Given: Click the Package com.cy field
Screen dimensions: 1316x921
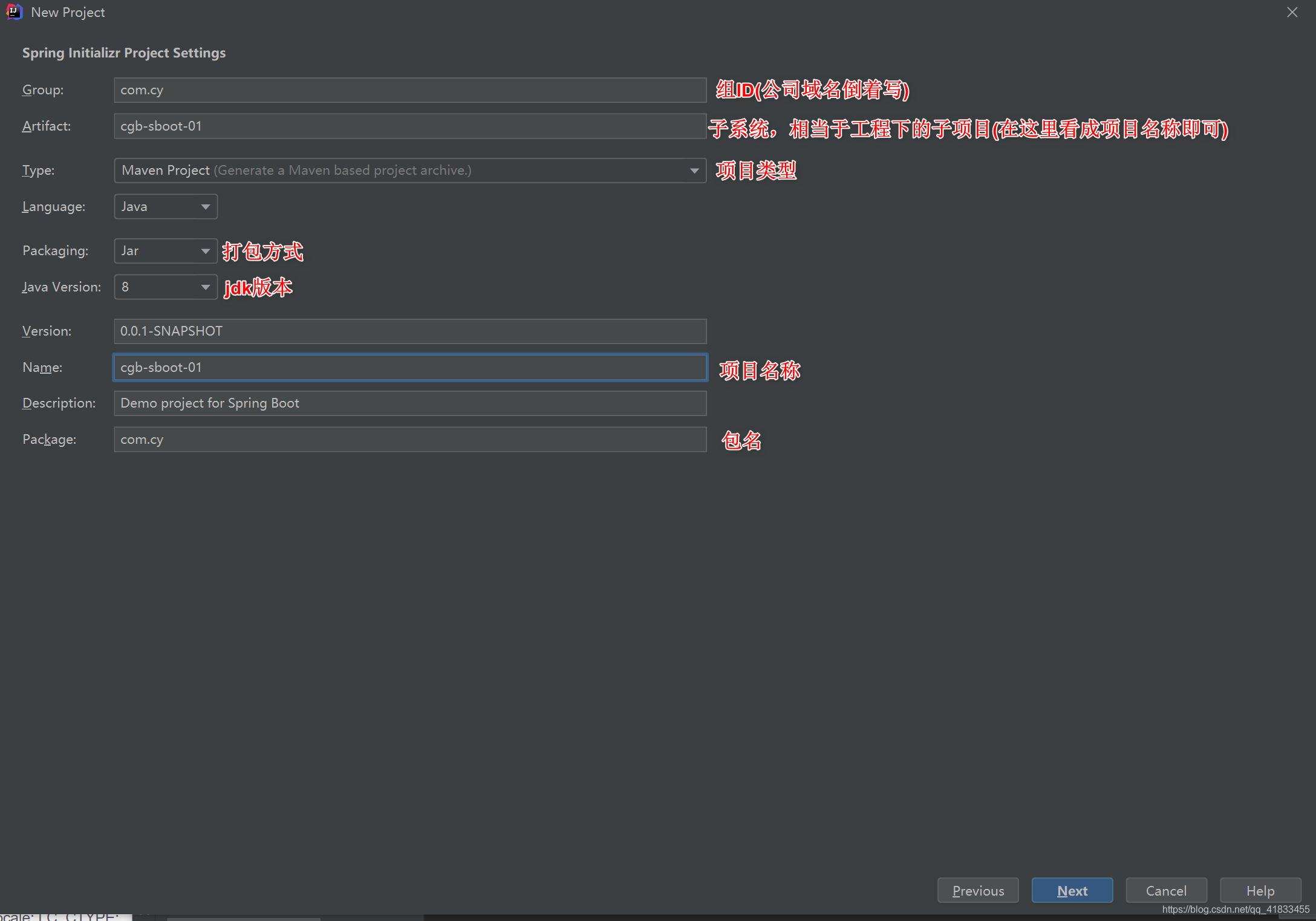Looking at the screenshot, I should [x=409, y=440].
